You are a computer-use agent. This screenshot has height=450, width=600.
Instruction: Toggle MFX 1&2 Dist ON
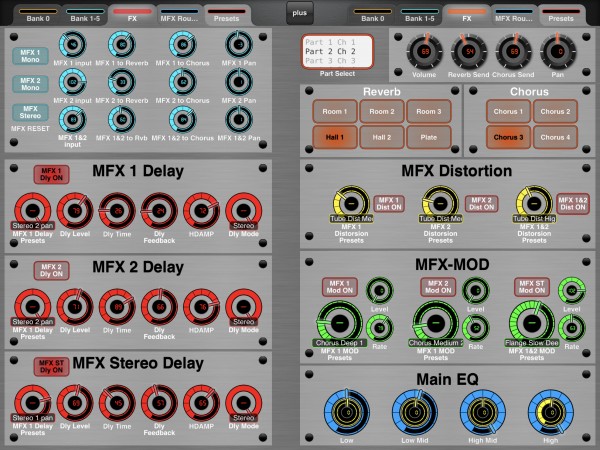point(573,204)
